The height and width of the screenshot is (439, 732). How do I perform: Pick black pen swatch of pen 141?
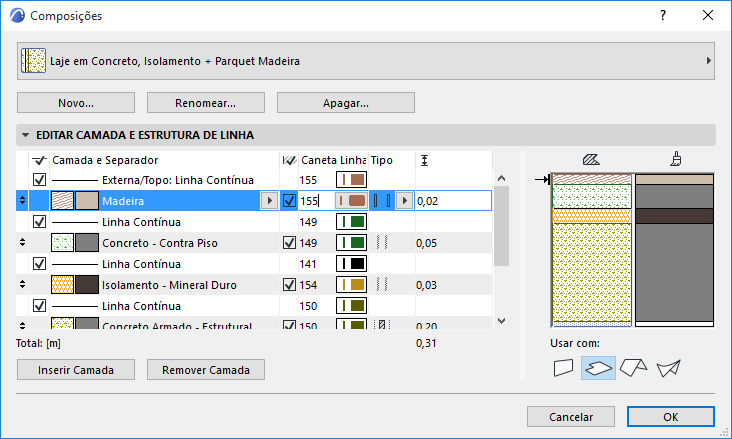click(x=351, y=264)
